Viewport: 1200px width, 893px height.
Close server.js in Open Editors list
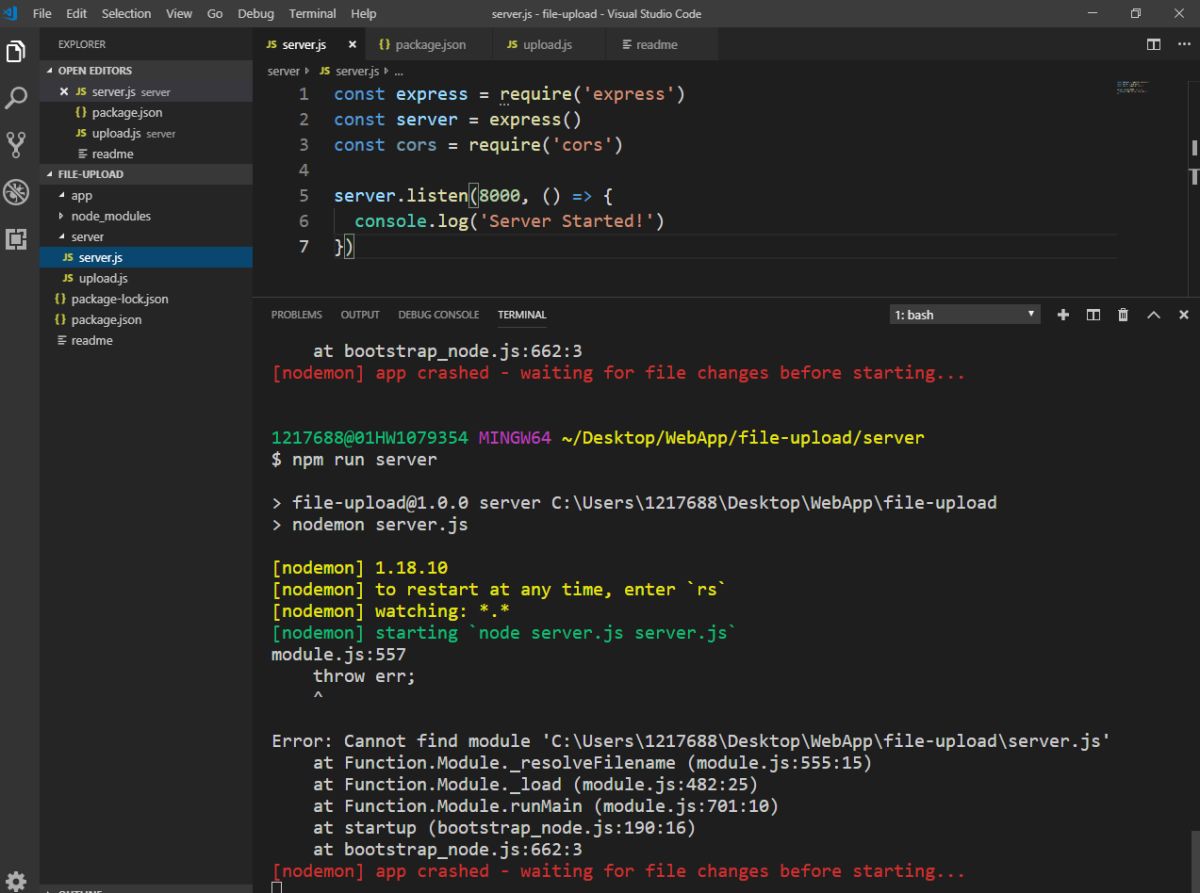pyautogui.click(x=64, y=92)
